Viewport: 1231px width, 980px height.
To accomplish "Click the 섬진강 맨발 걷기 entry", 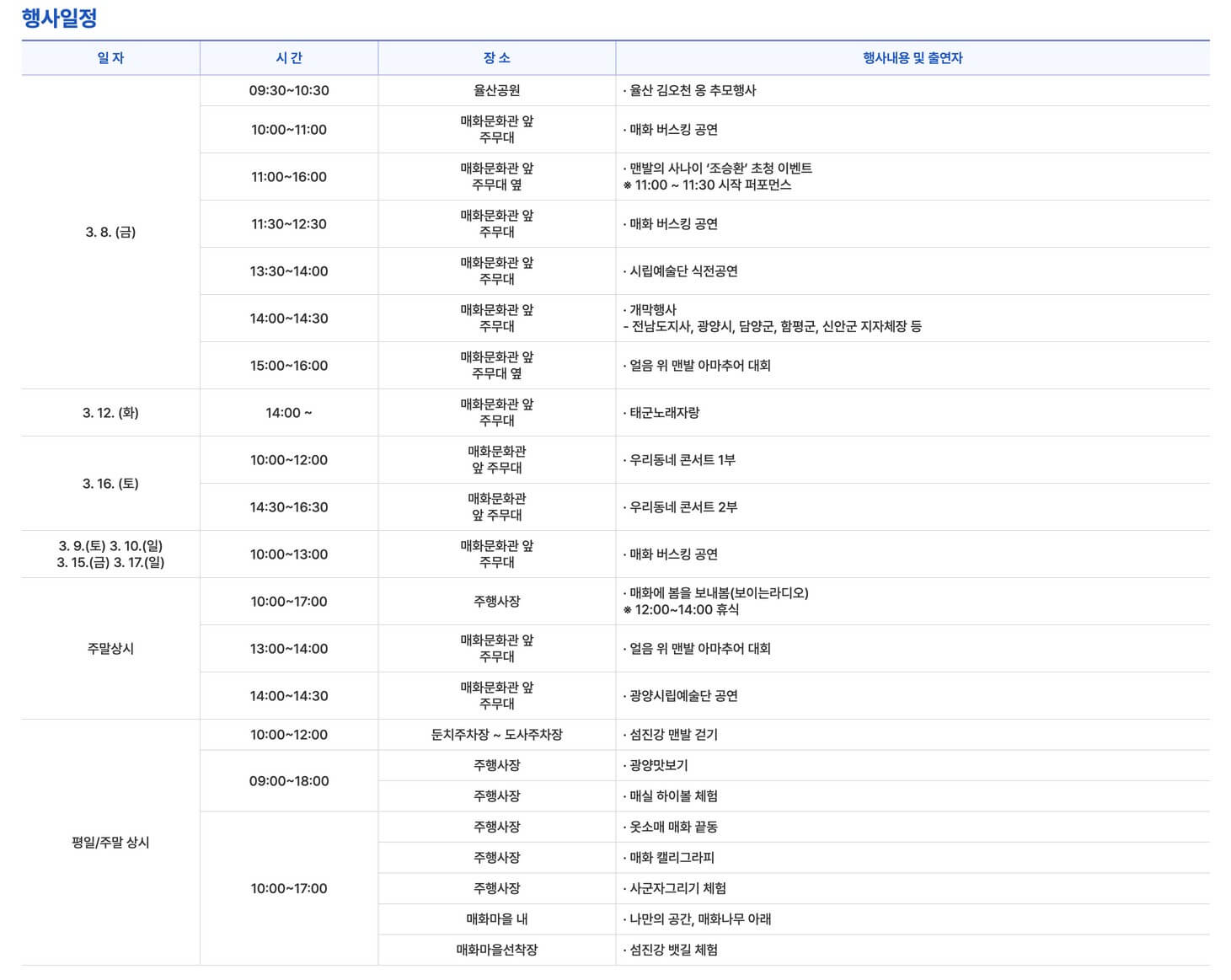I will [671, 735].
